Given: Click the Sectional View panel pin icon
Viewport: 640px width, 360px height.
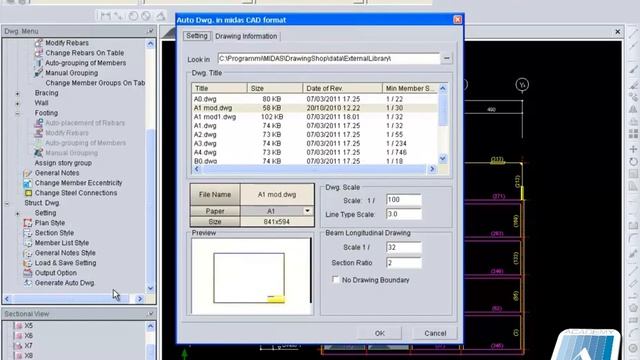Looking at the screenshot, I should [150, 314].
